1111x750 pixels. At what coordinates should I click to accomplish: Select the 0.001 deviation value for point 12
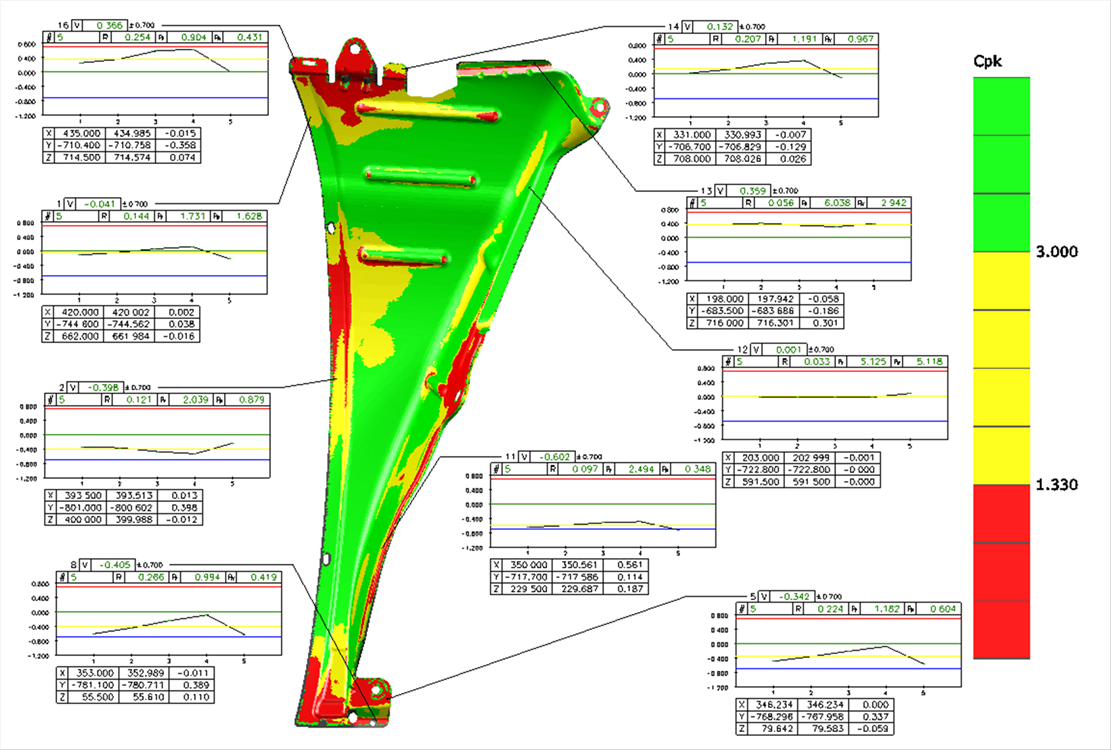click(x=783, y=349)
